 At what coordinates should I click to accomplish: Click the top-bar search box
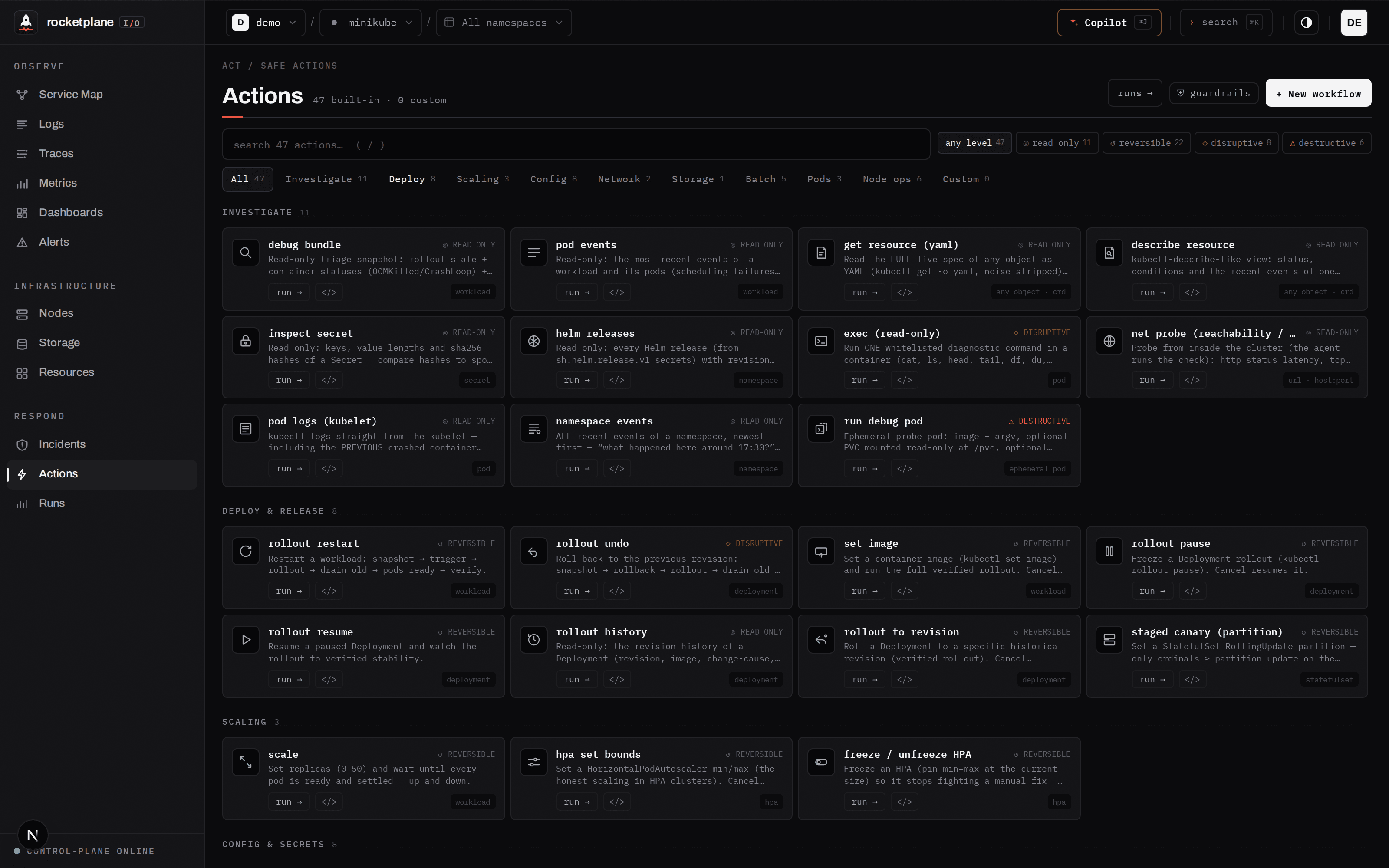point(1226,23)
